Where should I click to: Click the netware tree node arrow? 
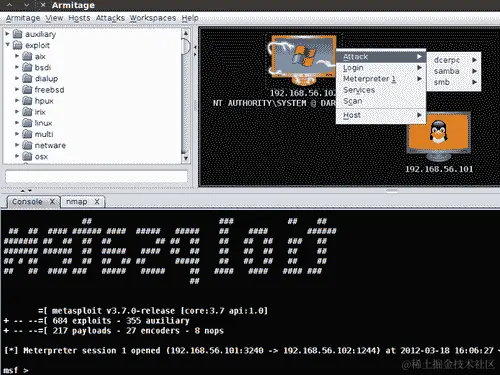point(17,145)
